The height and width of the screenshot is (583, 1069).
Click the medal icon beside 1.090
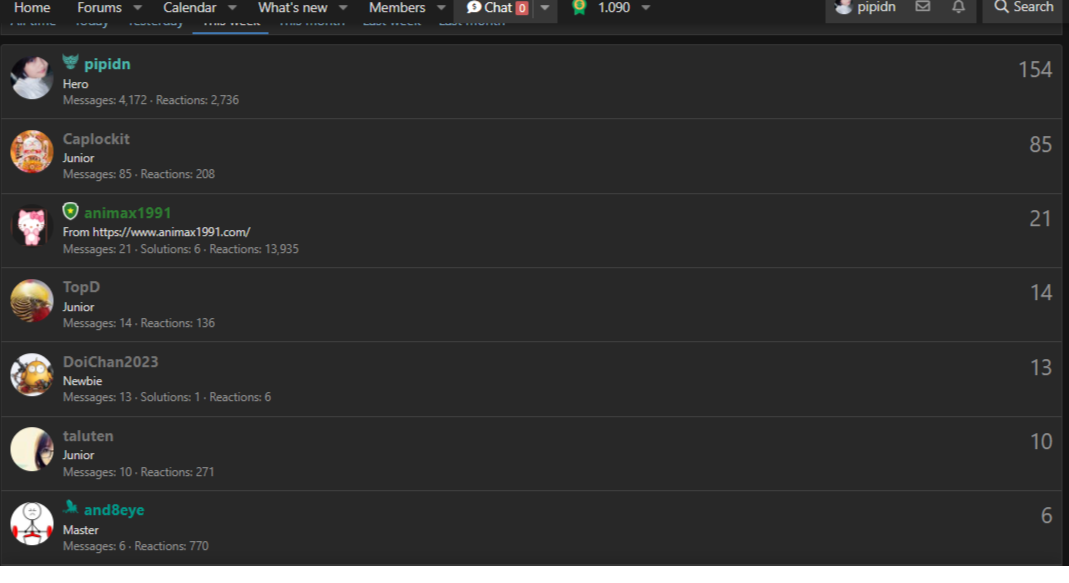(579, 8)
